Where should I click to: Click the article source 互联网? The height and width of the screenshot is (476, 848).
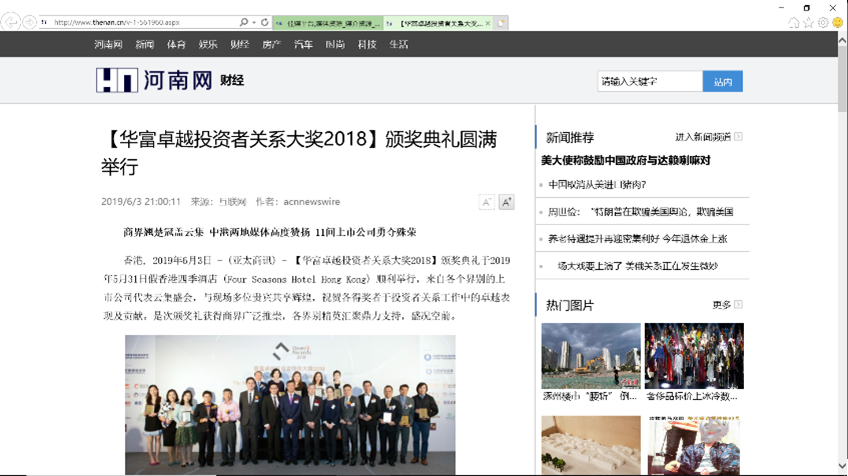pos(233,202)
